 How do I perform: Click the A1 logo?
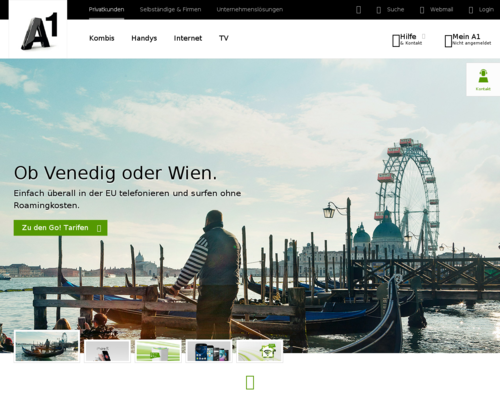tap(39, 32)
